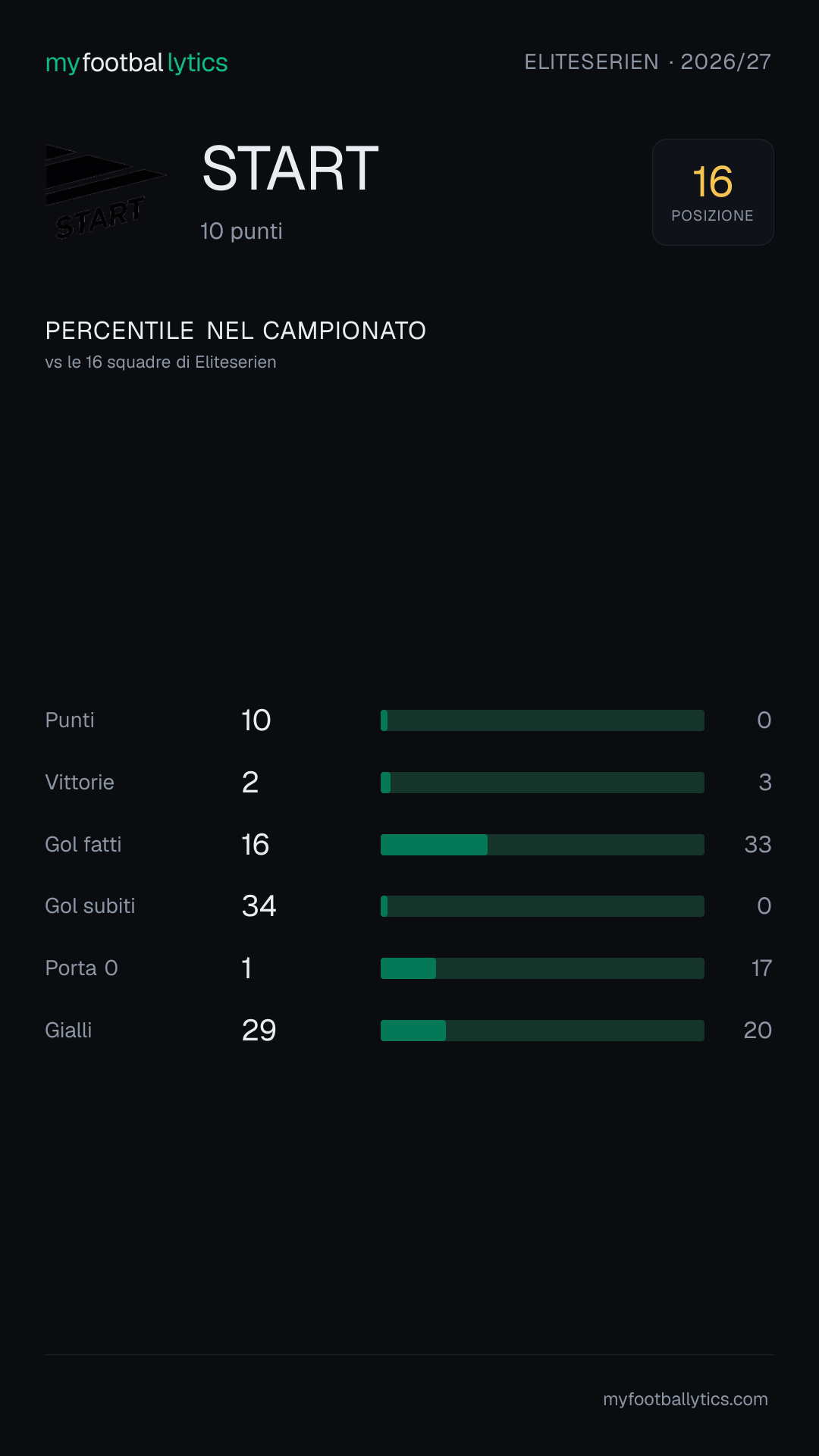Image resolution: width=819 pixels, height=1456 pixels.
Task: Select the Punti stat label
Action: coord(70,720)
